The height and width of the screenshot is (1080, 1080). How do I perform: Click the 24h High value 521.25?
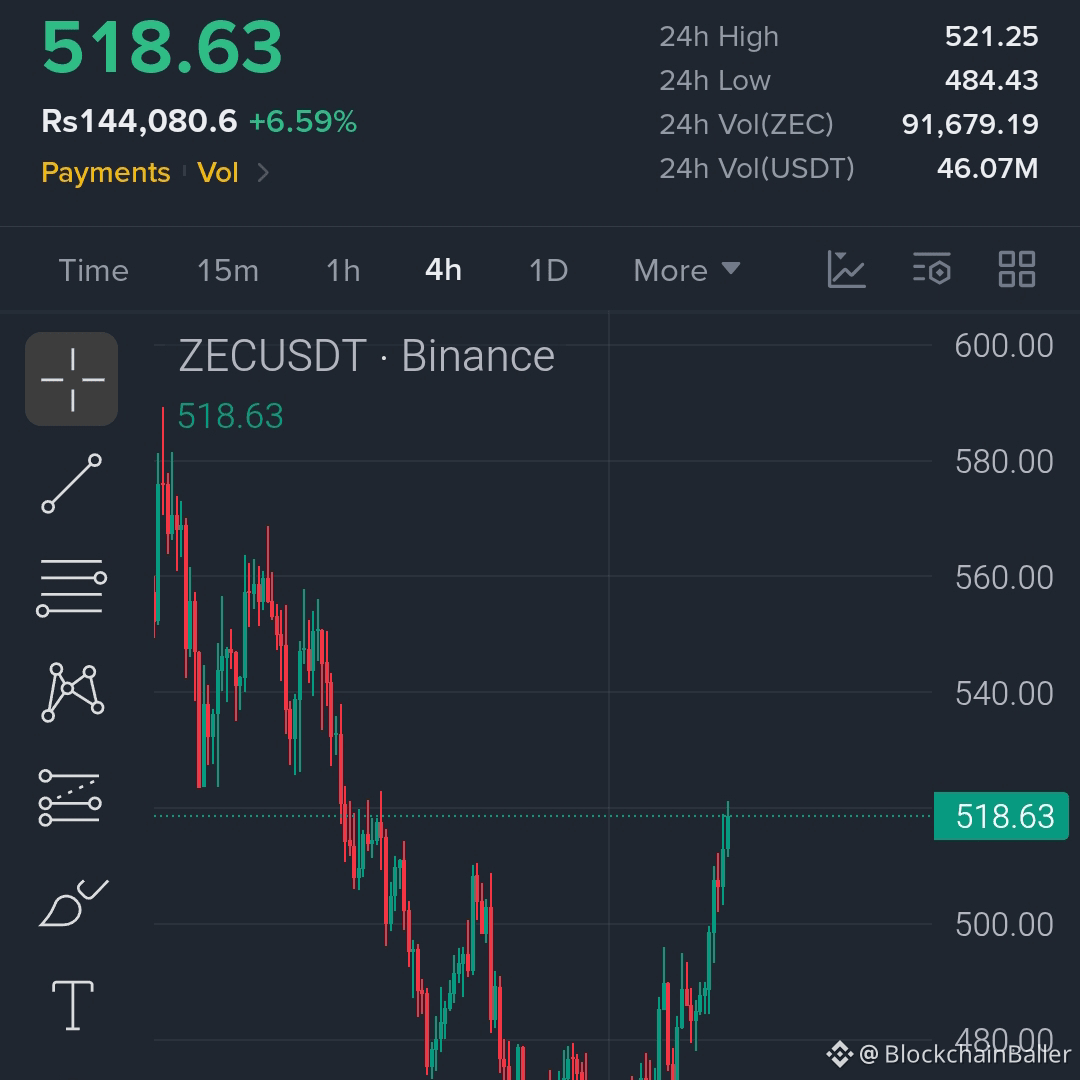pos(991,37)
